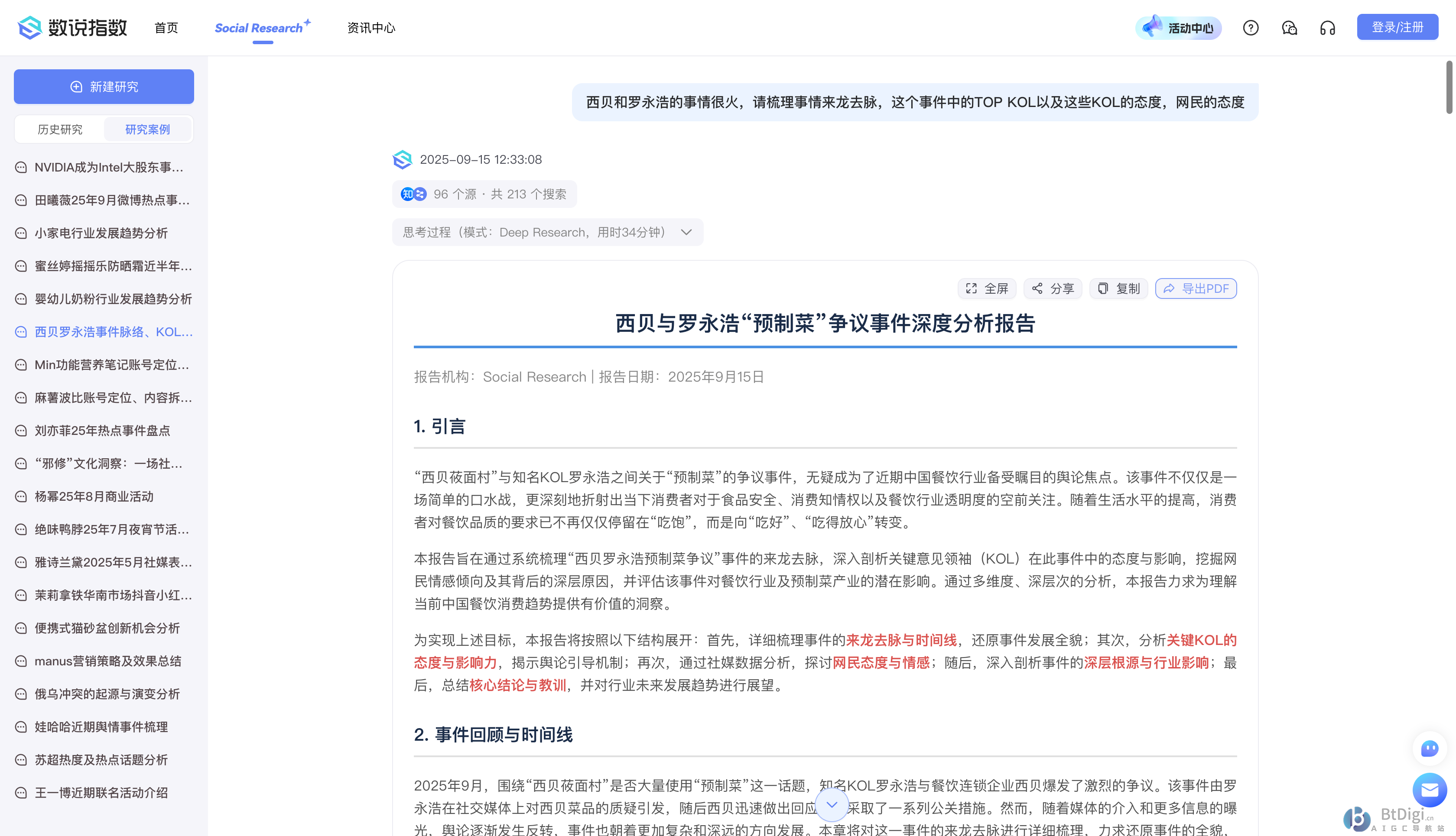Click the help question mark icon
This screenshot has width=1456, height=836.
(1250, 28)
